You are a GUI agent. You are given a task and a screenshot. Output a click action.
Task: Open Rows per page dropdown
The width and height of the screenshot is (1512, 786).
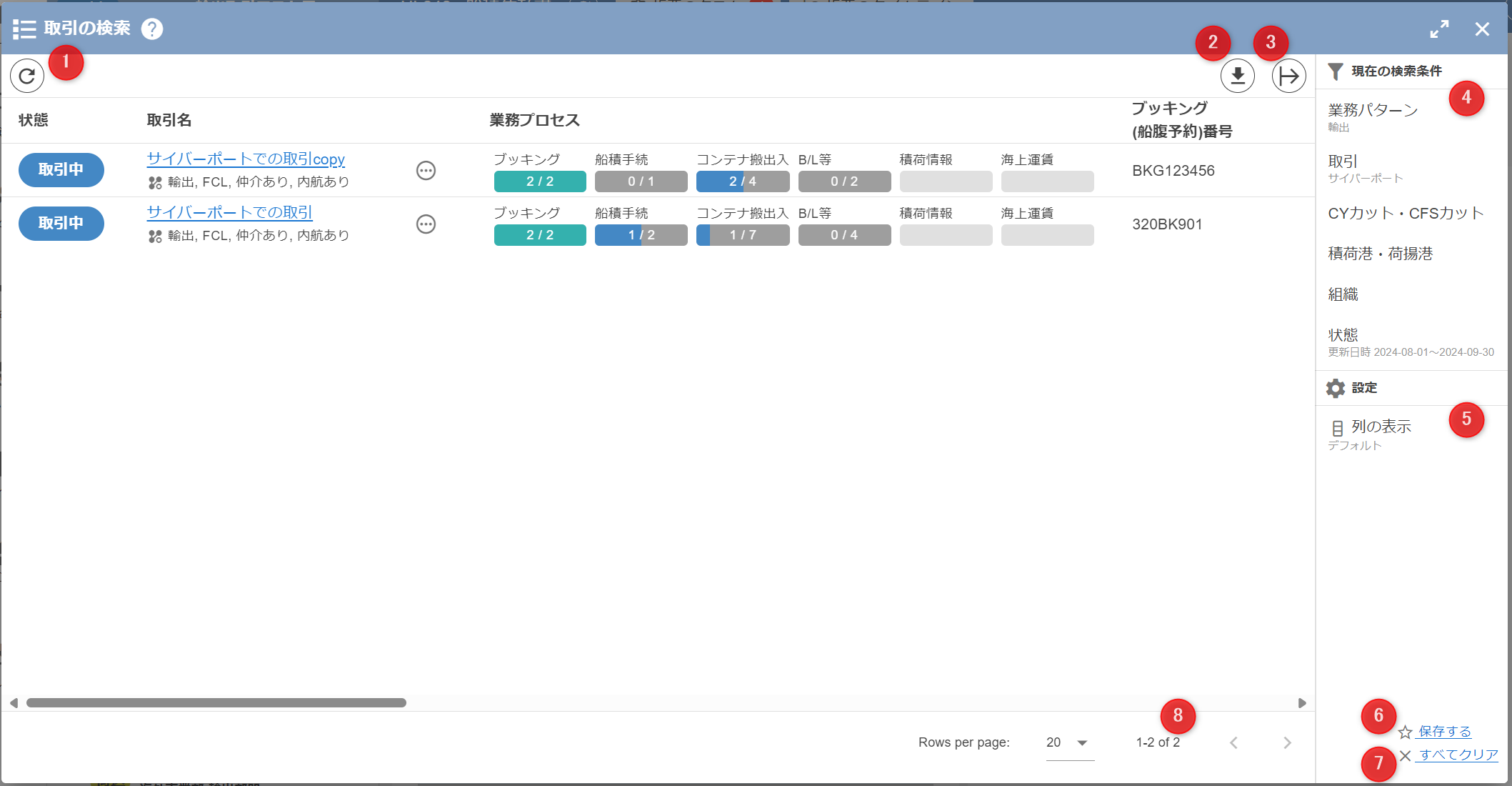pos(1069,743)
